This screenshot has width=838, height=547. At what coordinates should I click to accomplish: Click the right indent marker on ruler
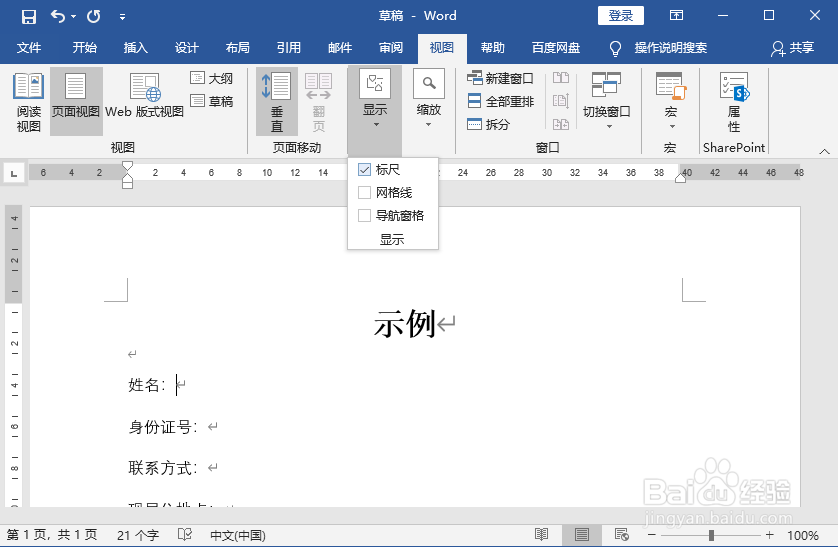coord(680,178)
